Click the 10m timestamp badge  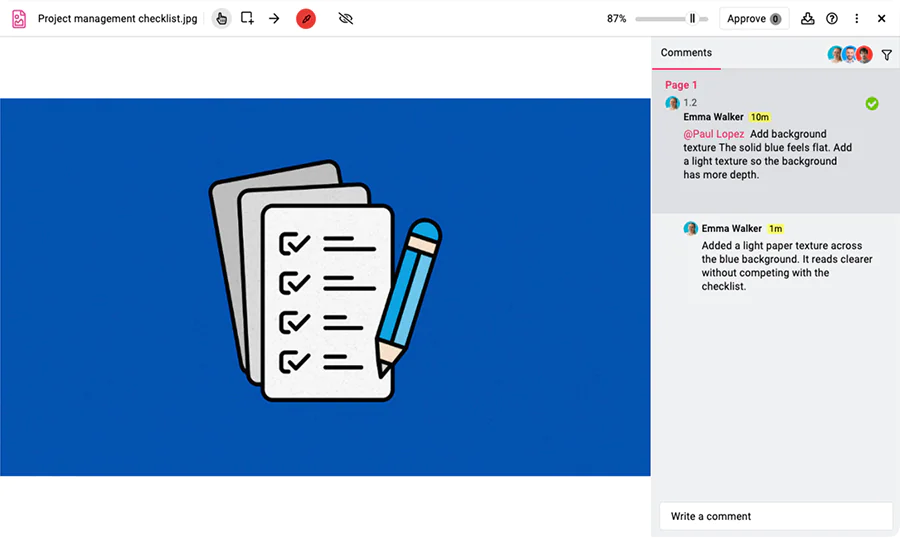pos(760,117)
